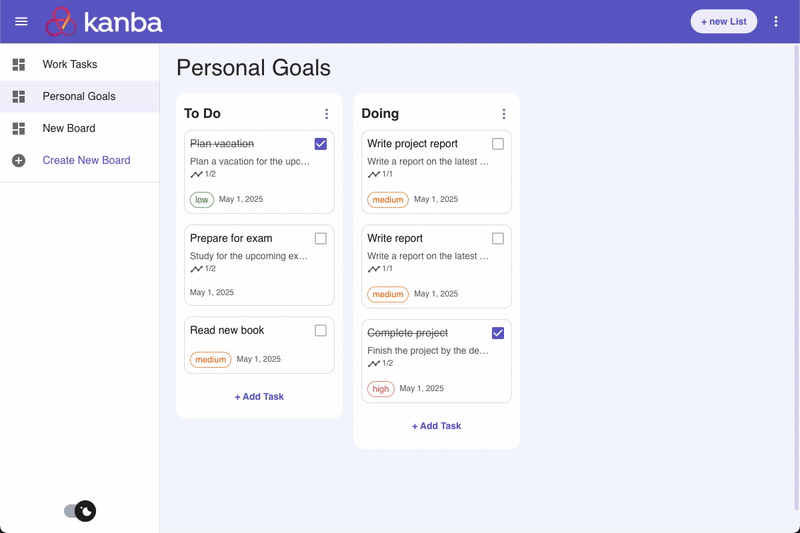The image size is (800, 533).
Task: Click the kanba logo icon
Action: pyautogui.click(x=61, y=21)
